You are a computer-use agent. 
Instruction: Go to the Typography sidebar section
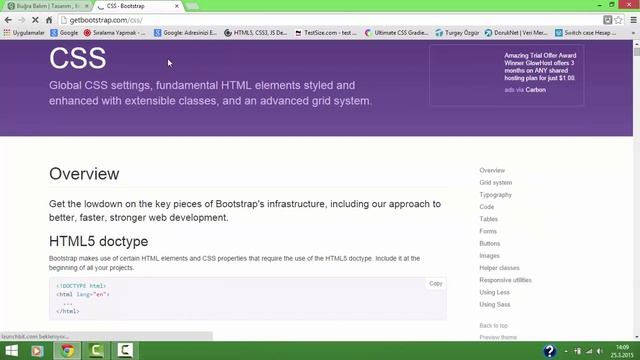(495, 195)
